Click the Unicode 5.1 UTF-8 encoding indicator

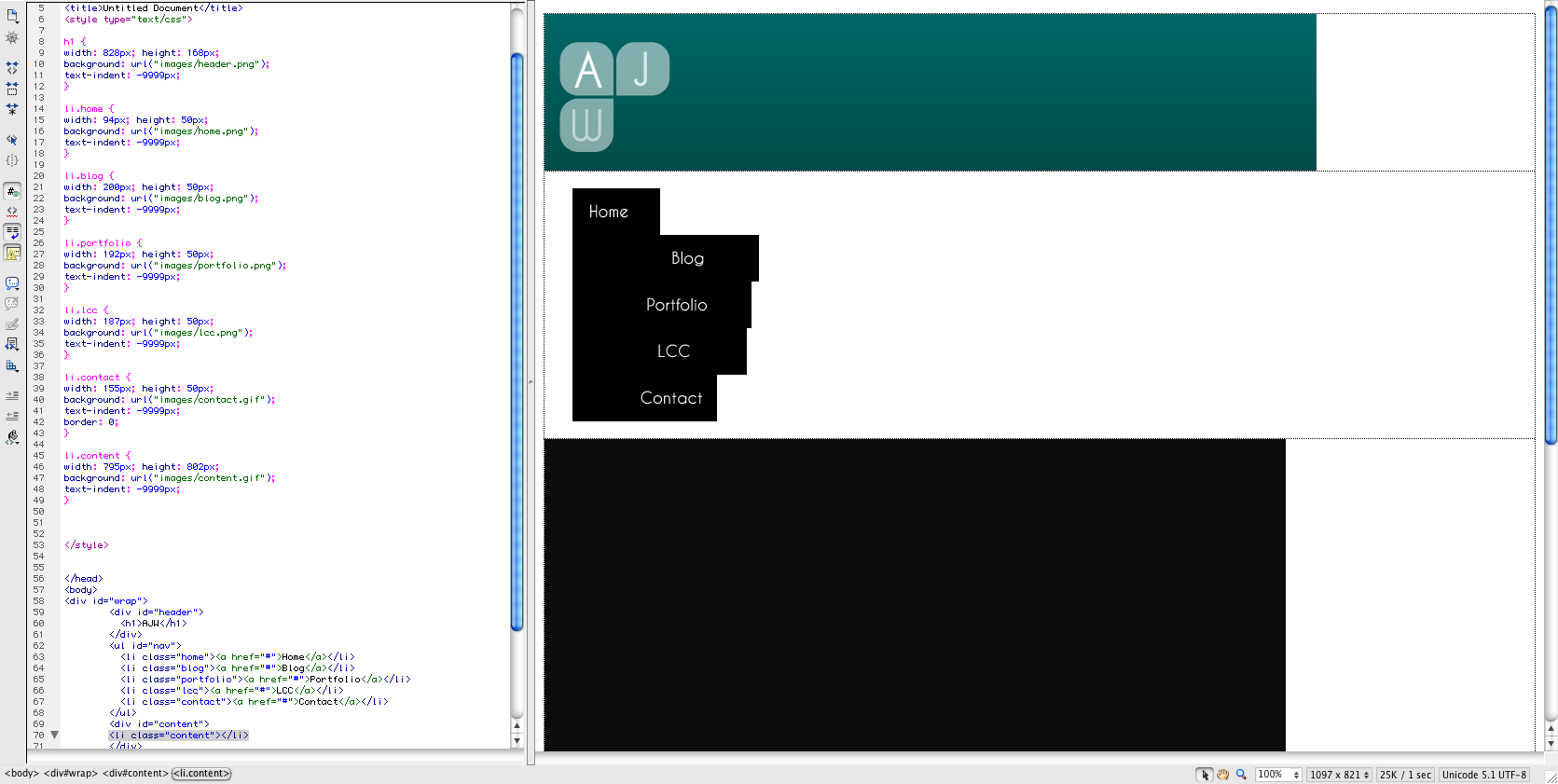pyautogui.click(x=1484, y=775)
